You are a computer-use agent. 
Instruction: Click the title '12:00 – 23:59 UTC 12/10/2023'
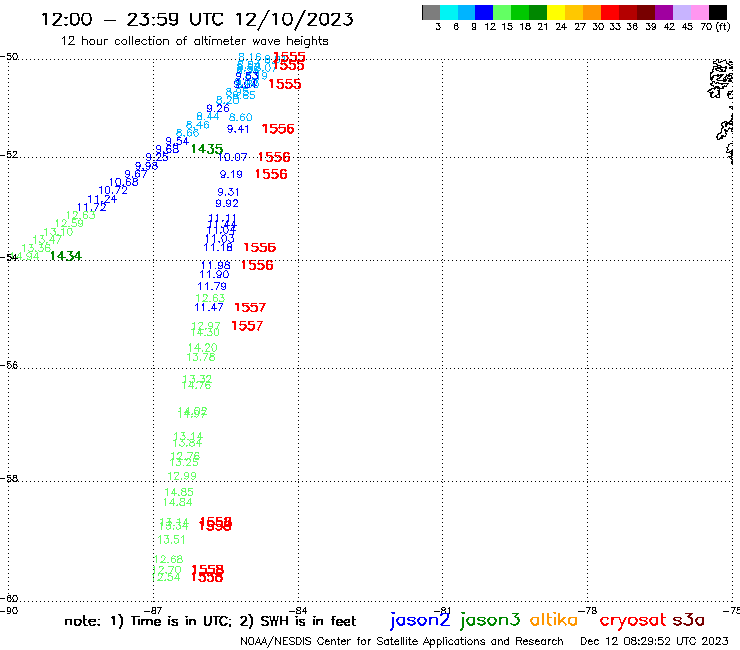197,19
